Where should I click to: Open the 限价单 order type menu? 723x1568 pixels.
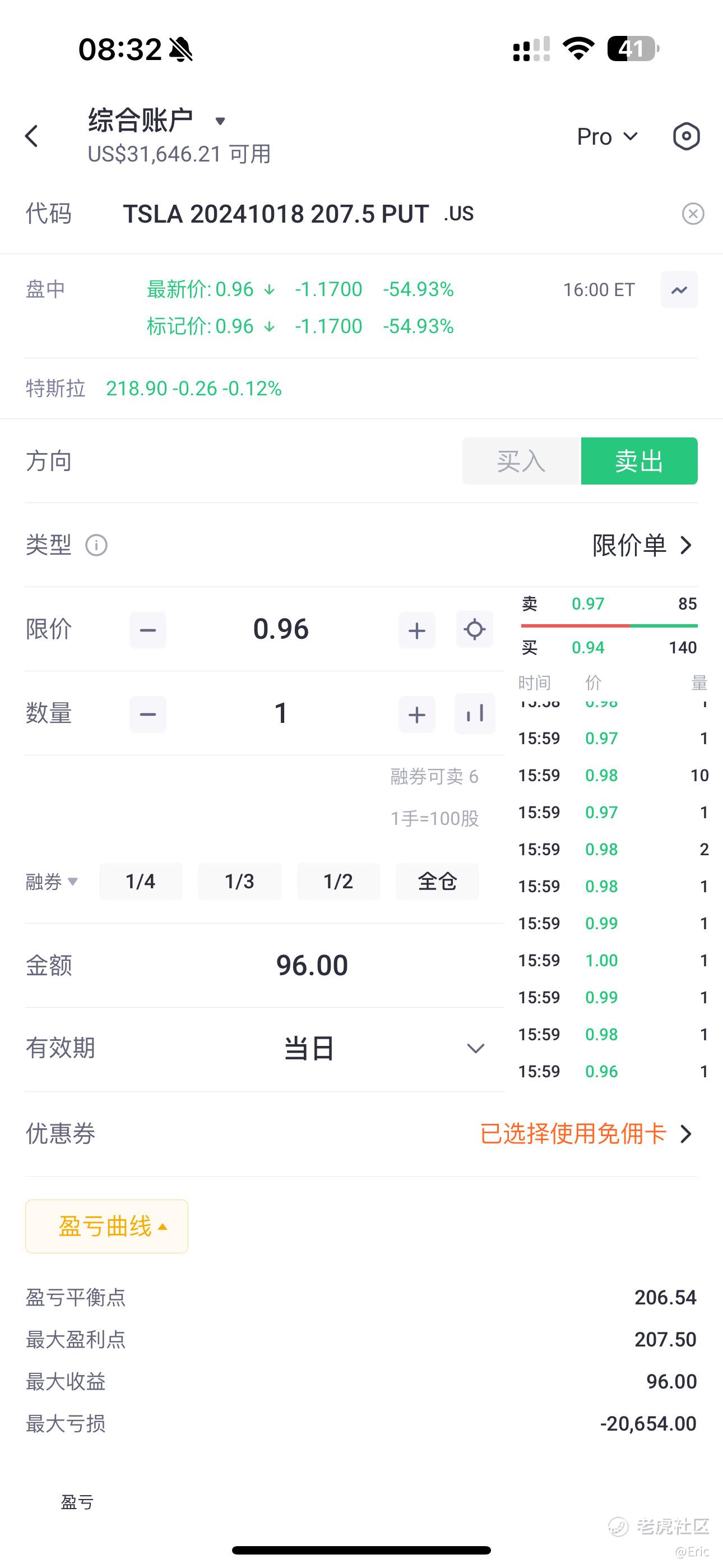(642, 546)
